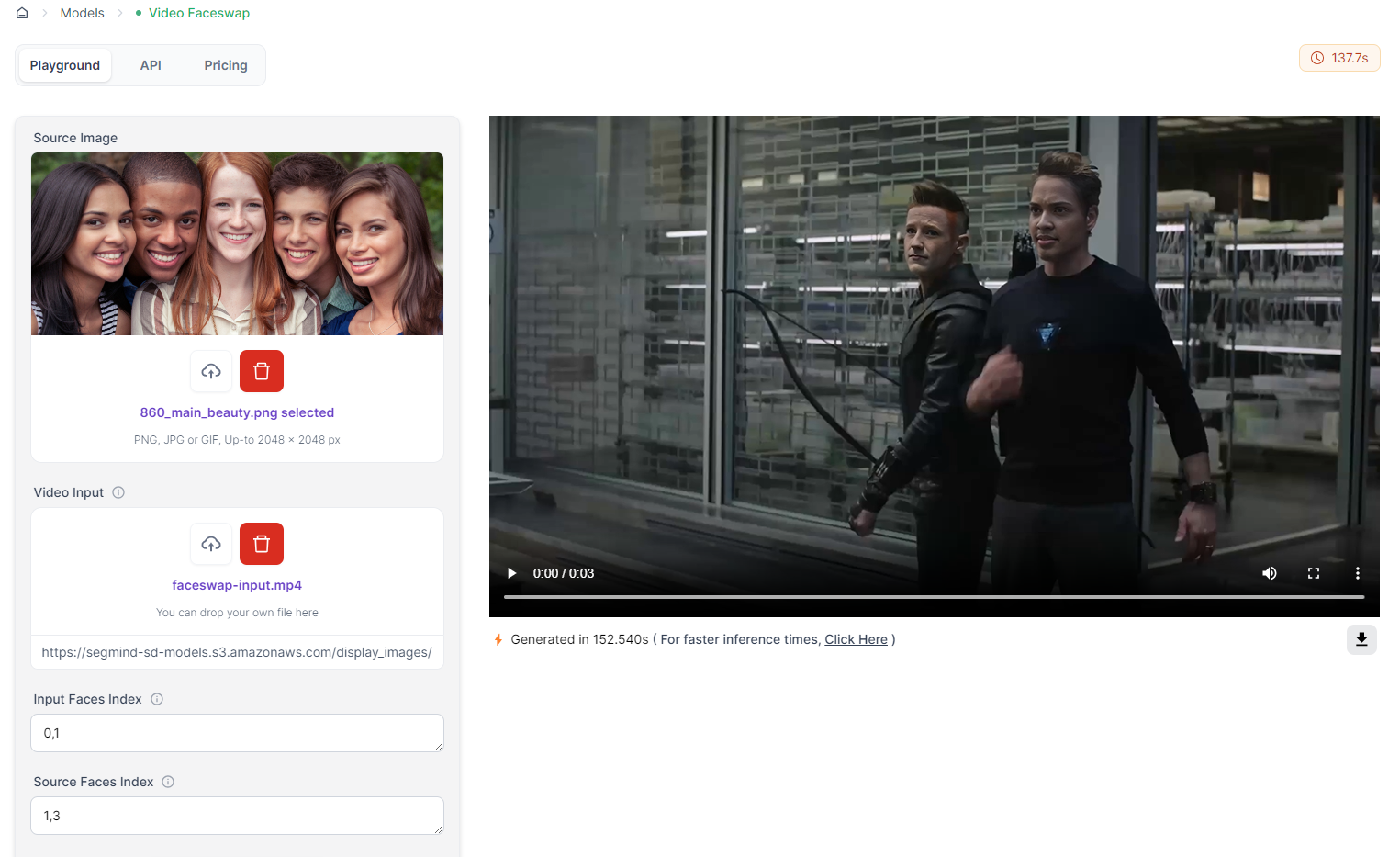The width and height of the screenshot is (1400, 857).
Task: Delete the selected source image
Action: (262, 371)
